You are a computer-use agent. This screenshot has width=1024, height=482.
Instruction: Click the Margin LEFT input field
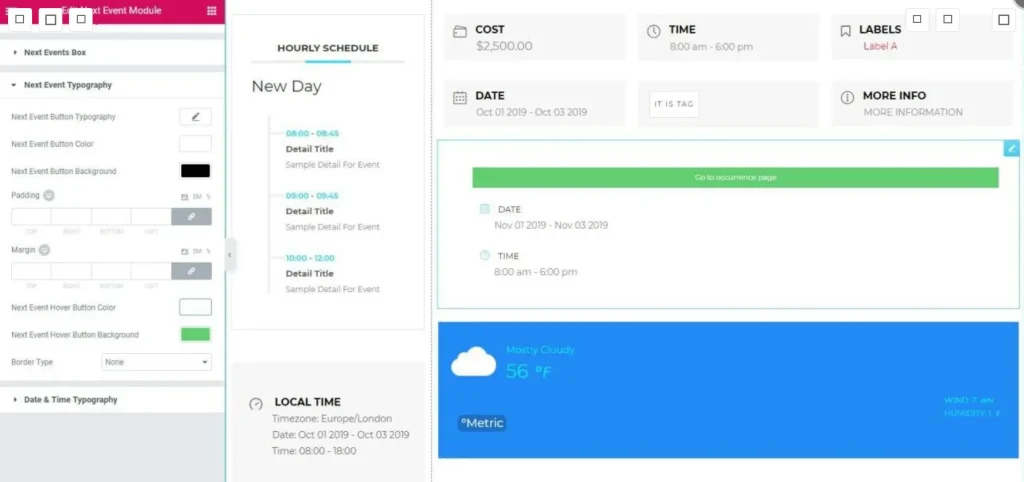152,271
